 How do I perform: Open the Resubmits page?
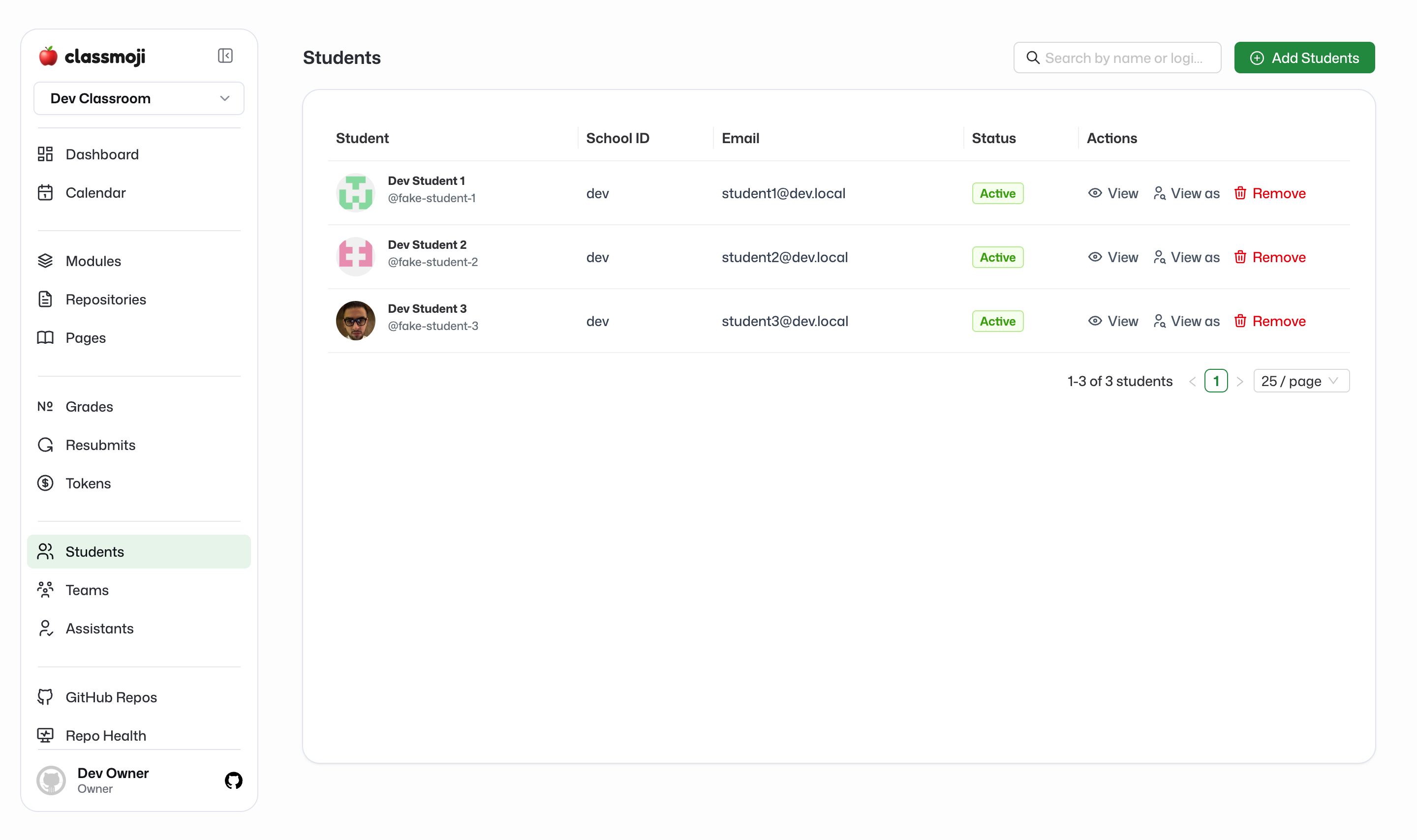[x=139, y=445]
